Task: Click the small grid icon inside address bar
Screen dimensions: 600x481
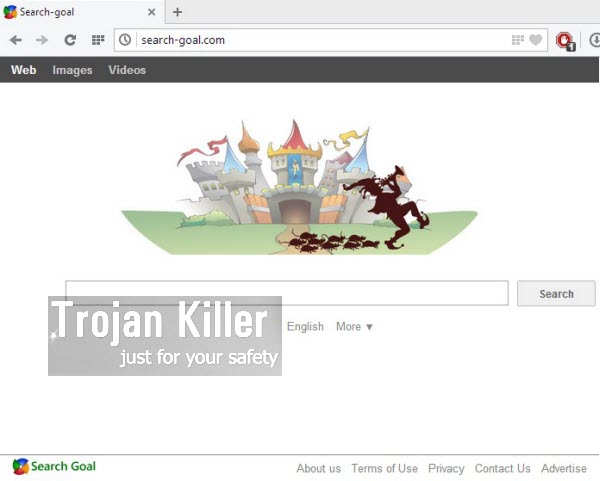Action: 518,40
